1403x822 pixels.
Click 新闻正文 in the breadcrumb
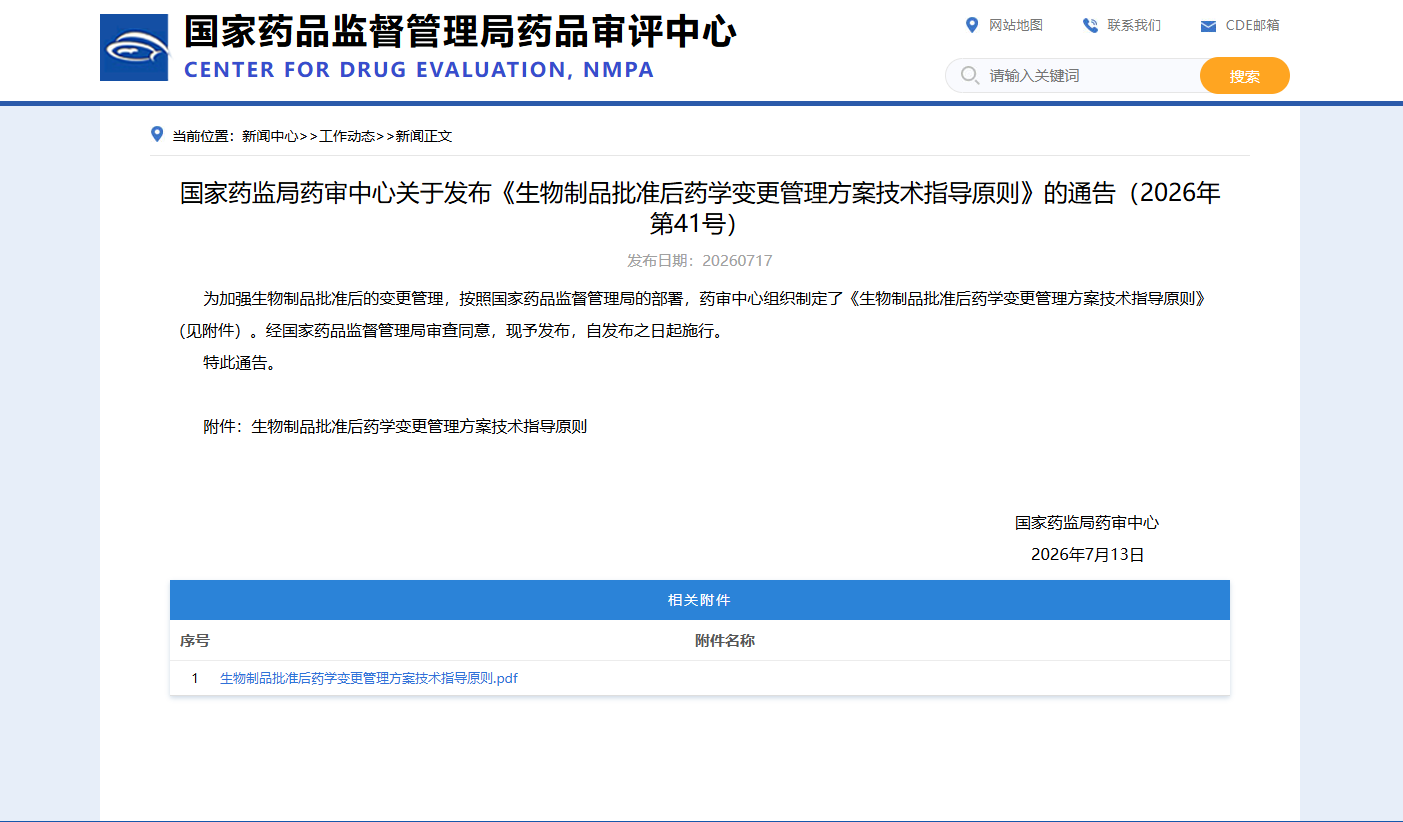click(x=424, y=136)
